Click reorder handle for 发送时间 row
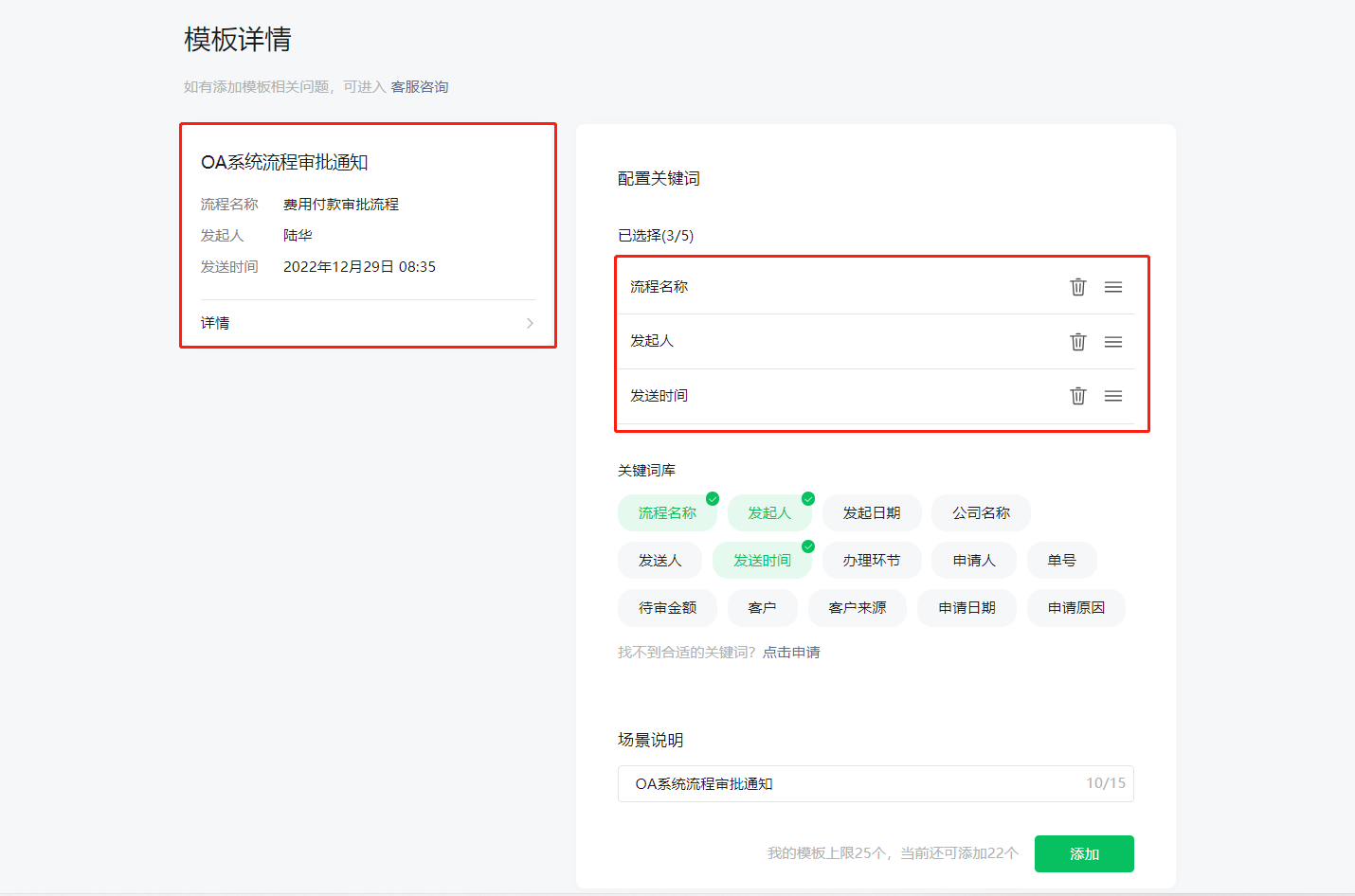Viewport: 1355px width, 896px height. pyautogui.click(x=1113, y=396)
